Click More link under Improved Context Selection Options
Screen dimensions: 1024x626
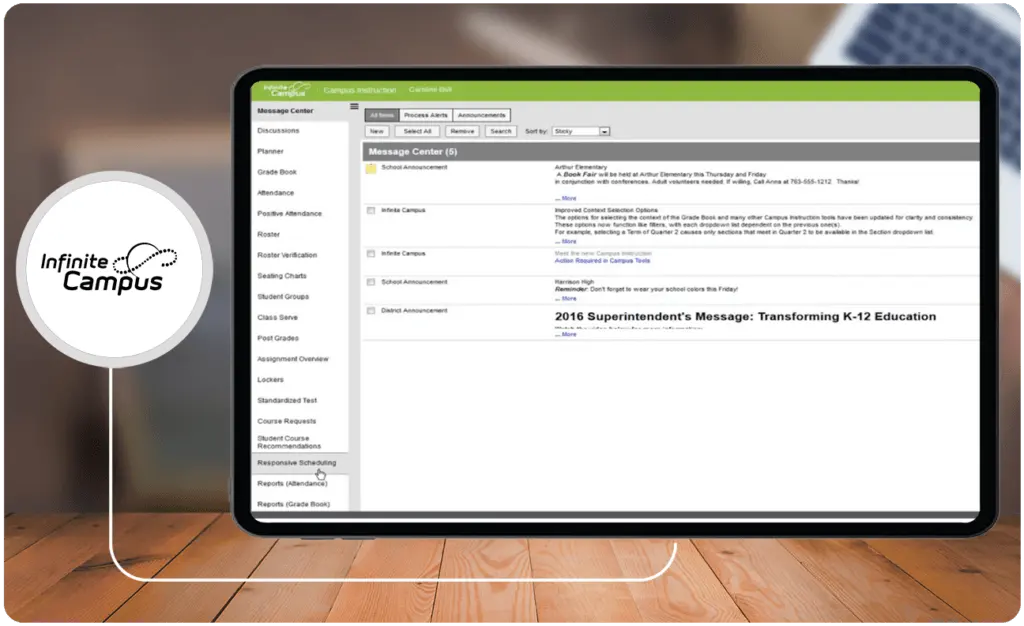566,242
